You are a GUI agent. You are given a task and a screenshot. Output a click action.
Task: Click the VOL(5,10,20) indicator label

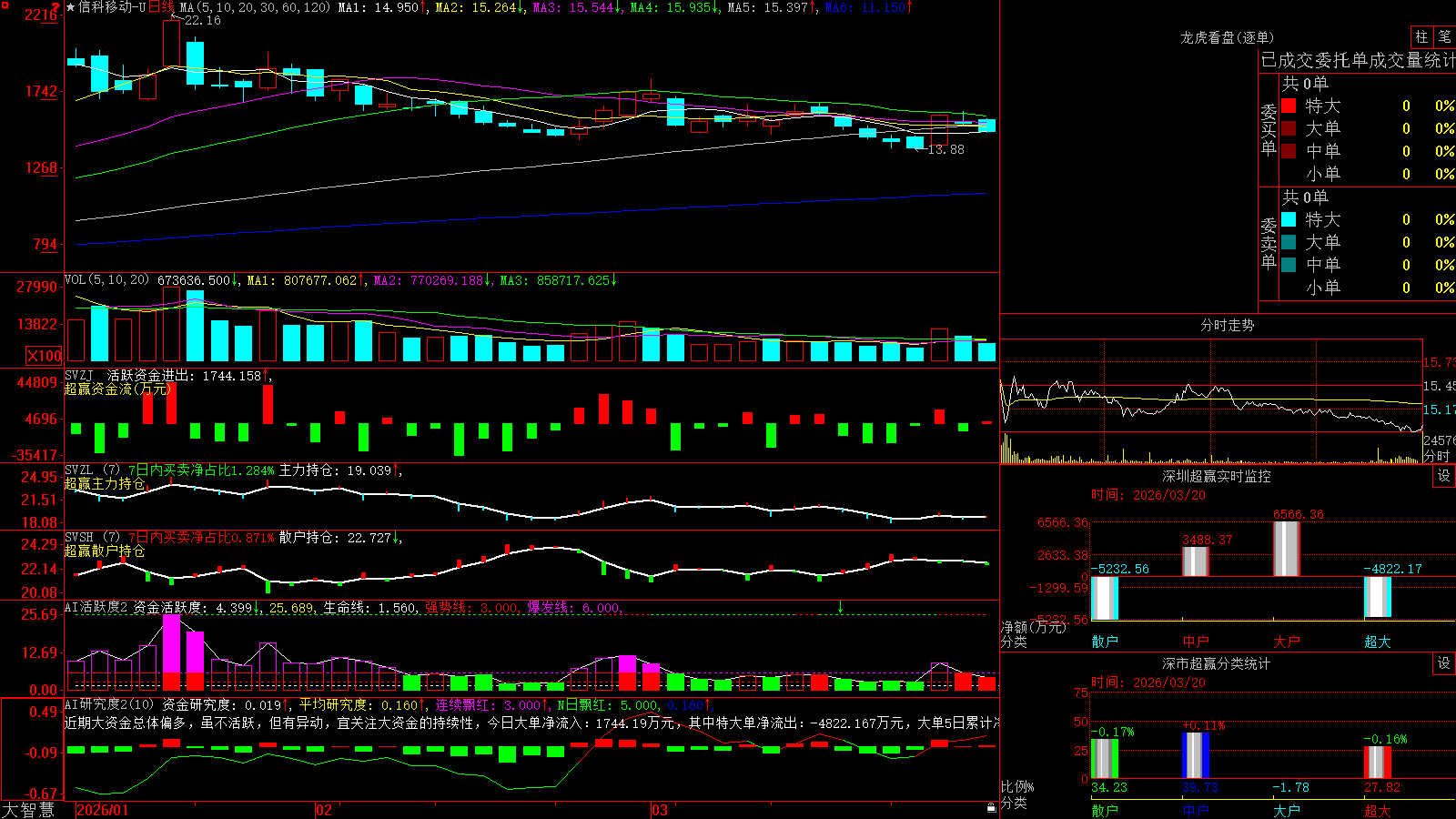(x=106, y=280)
